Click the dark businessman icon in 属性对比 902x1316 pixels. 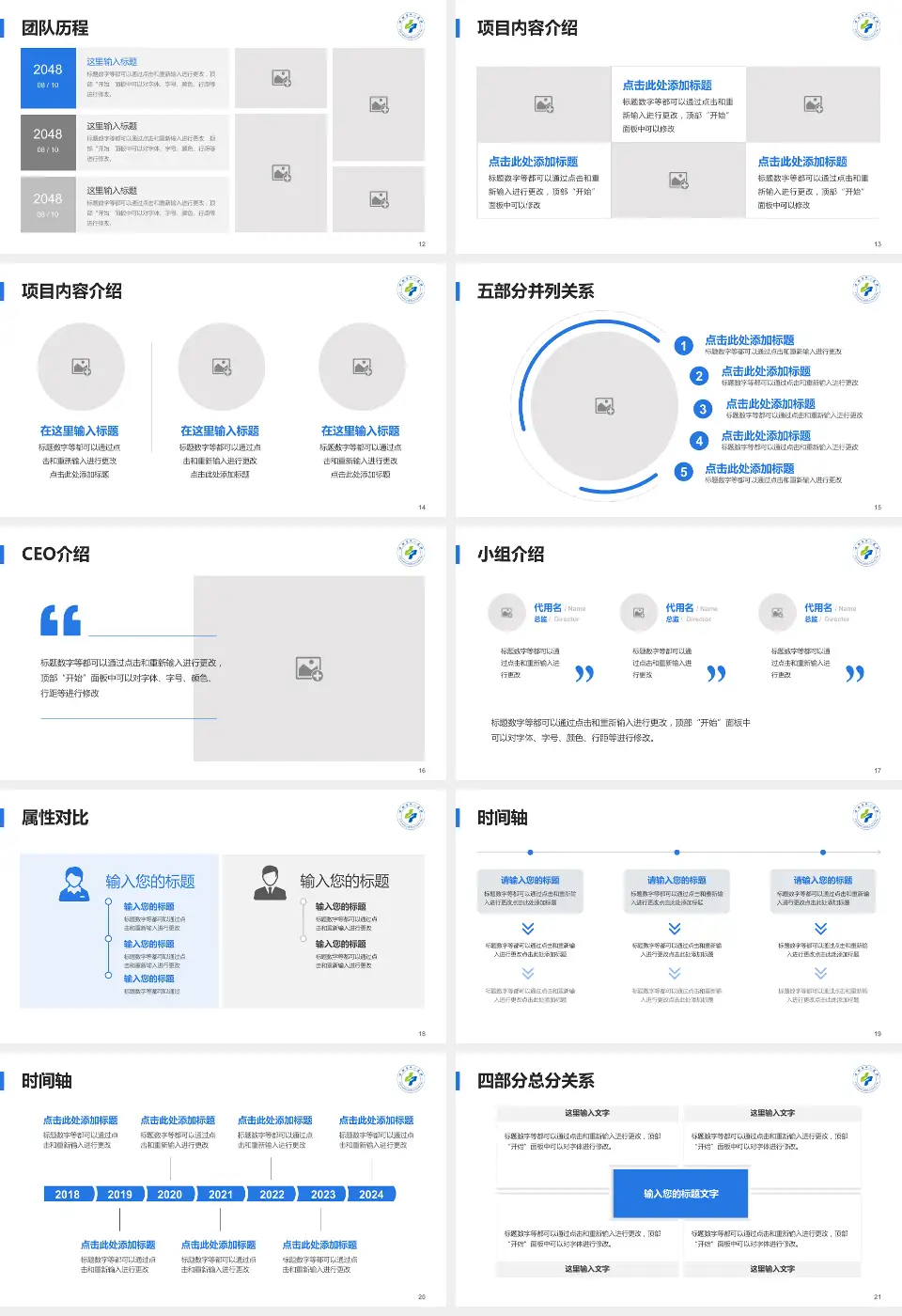(270, 884)
